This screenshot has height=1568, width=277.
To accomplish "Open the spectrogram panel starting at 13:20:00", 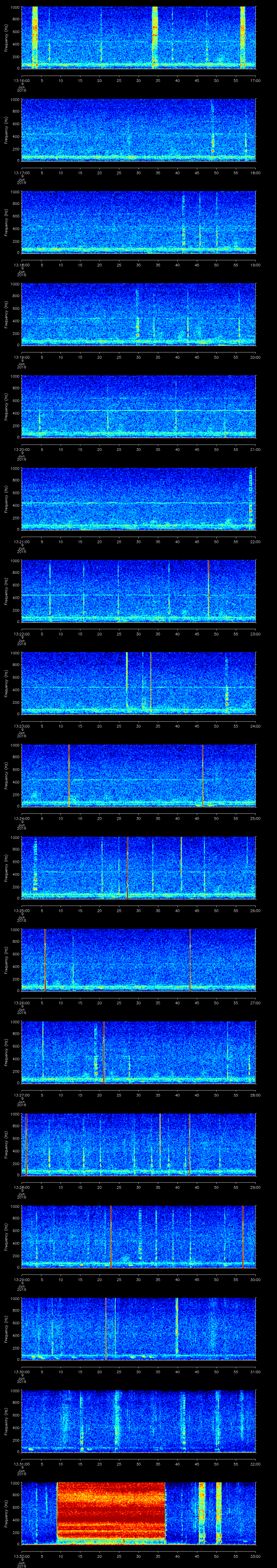I will tap(138, 407).
